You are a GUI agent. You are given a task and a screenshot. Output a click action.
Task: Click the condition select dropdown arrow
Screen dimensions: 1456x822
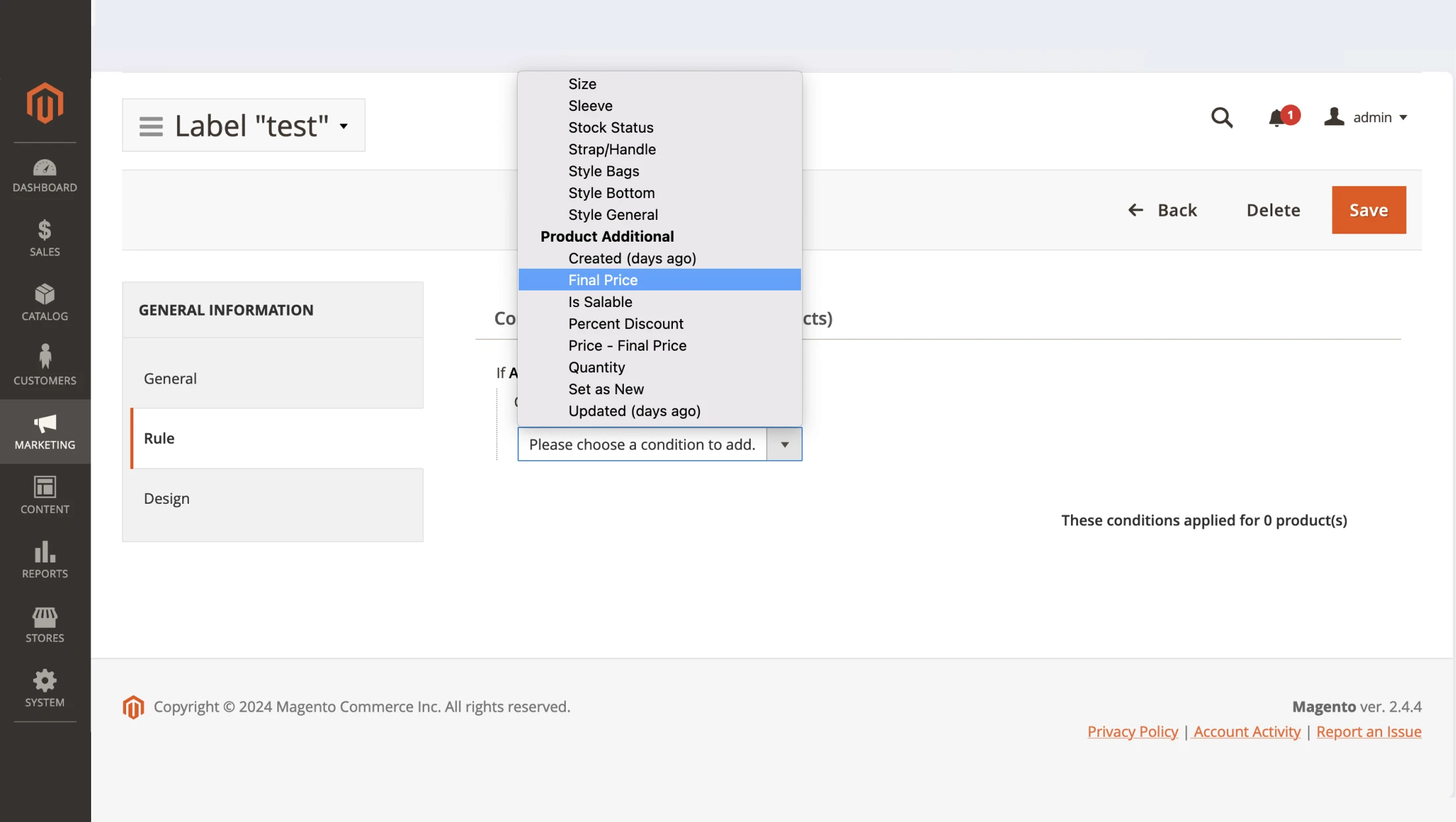pos(784,444)
